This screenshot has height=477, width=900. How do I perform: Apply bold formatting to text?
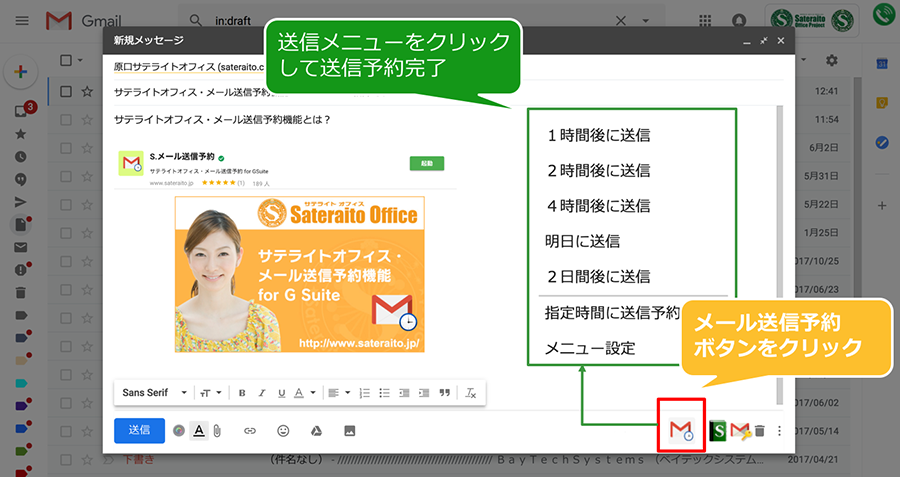[x=242, y=393]
